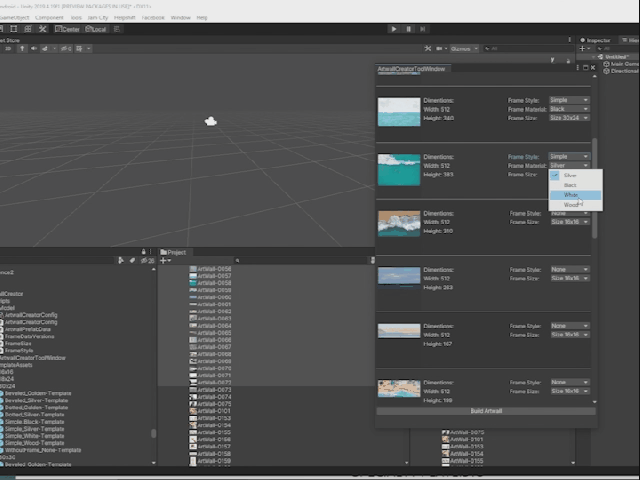This screenshot has width=640, height=480.
Task: Open the Component menu
Action: point(49,18)
